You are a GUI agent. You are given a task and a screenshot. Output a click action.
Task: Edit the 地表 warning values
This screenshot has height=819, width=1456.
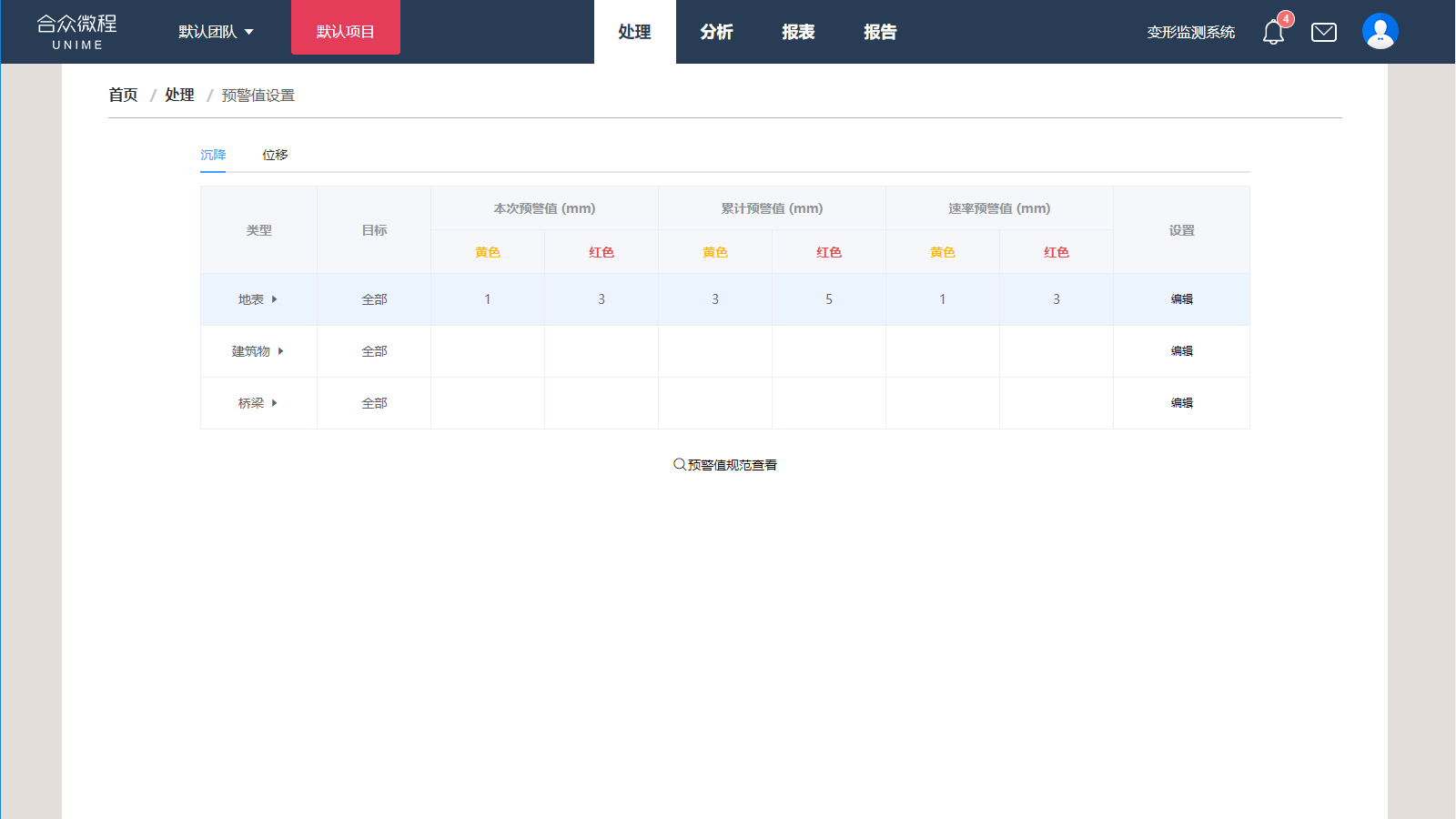(1181, 299)
